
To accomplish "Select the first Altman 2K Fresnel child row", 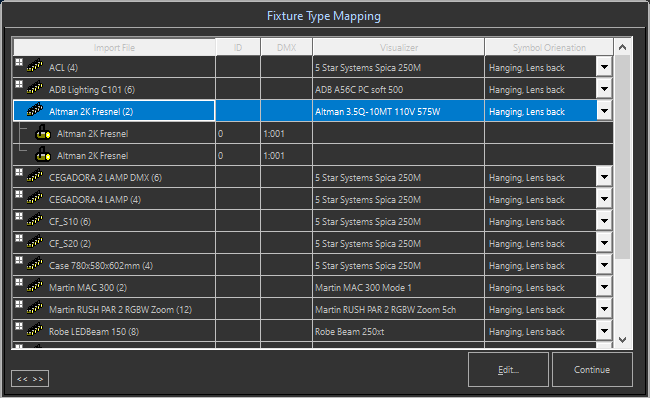I will pyautogui.click(x=313, y=133).
